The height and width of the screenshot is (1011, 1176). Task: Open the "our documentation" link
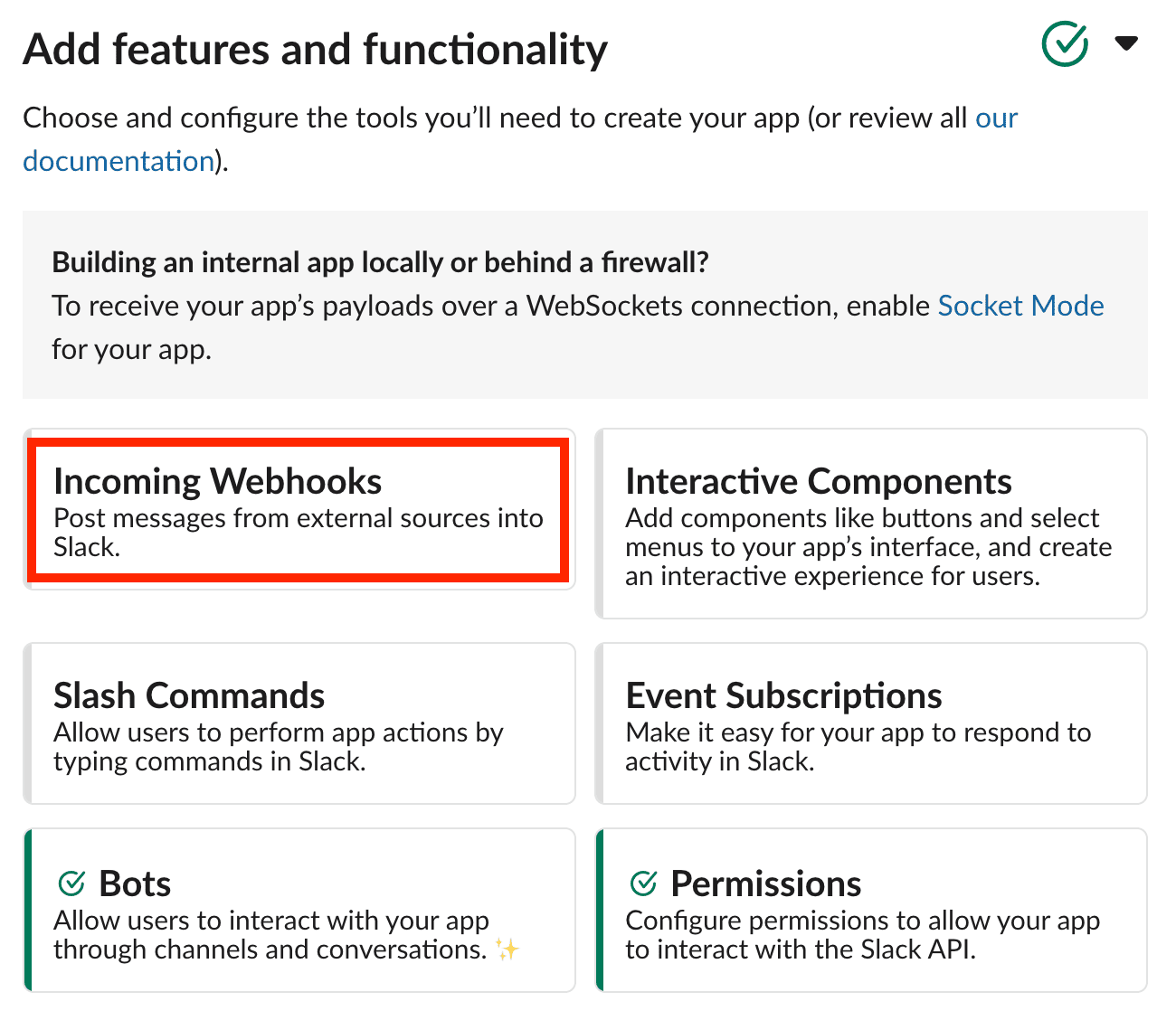click(x=996, y=118)
